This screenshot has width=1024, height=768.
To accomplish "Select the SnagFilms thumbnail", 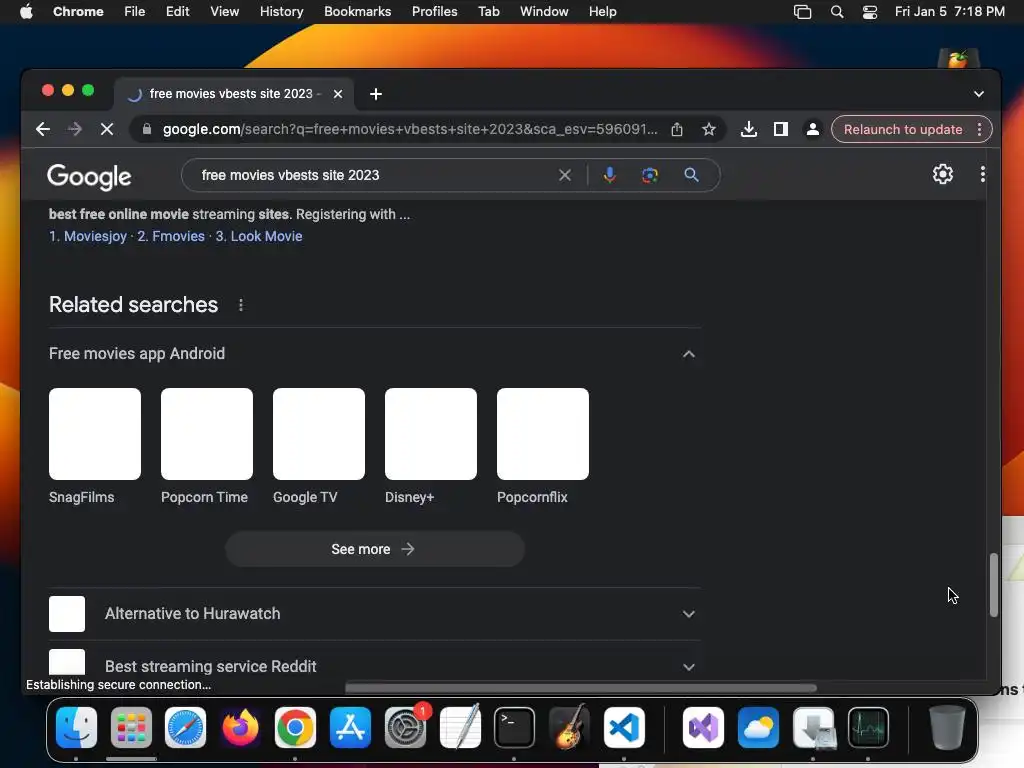I will pos(95,434).
